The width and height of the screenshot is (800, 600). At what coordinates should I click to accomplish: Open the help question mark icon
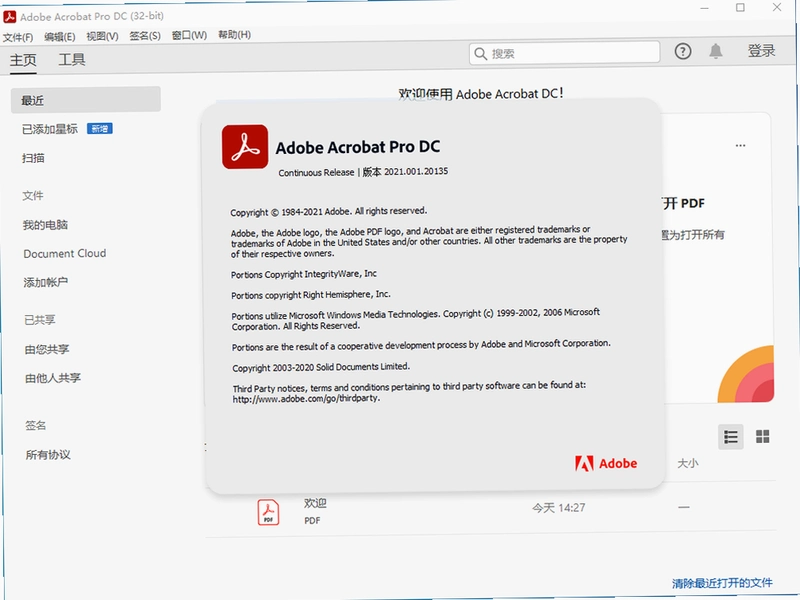point(683,51)
